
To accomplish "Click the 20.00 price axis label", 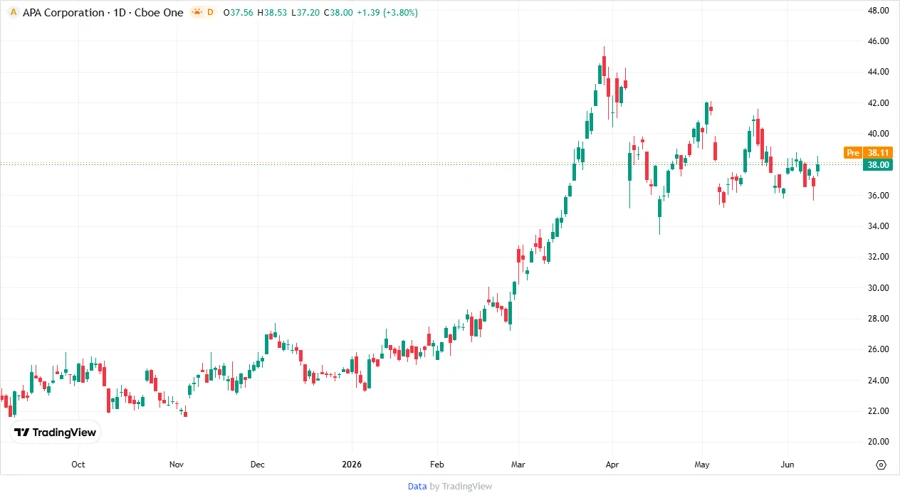I will 878,442.
